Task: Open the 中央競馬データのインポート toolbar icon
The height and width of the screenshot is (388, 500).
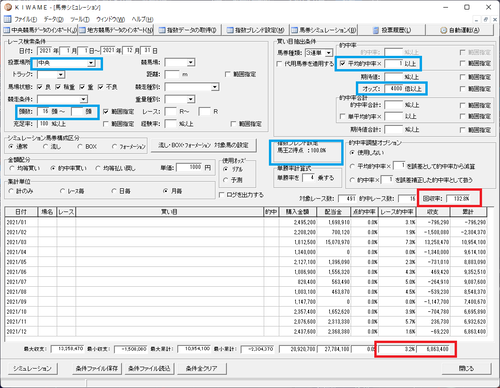Action: tap(7, 30)
